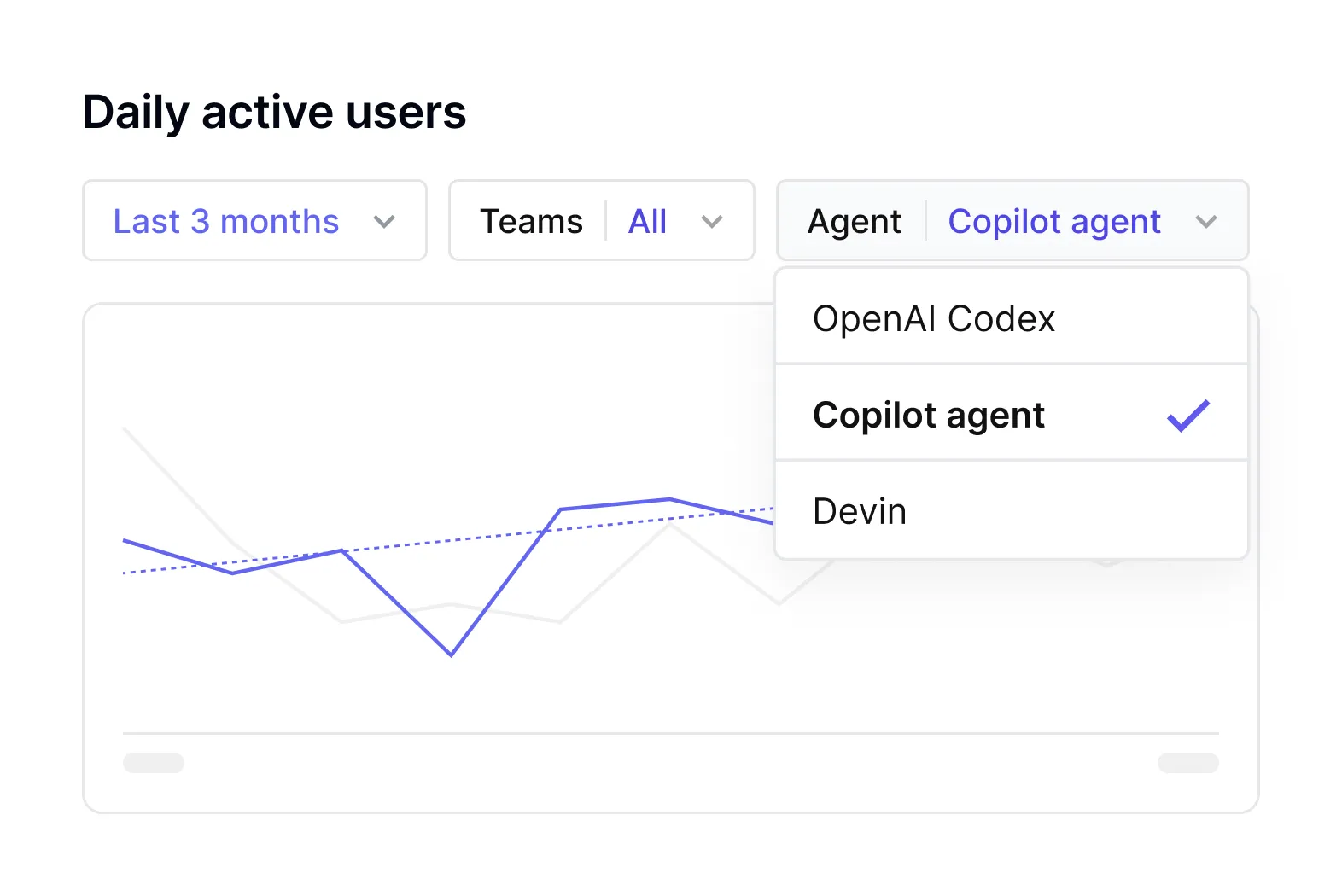Click the All value in the Teams filter
The image size is (1342, 896).
[x=647, y=221]
